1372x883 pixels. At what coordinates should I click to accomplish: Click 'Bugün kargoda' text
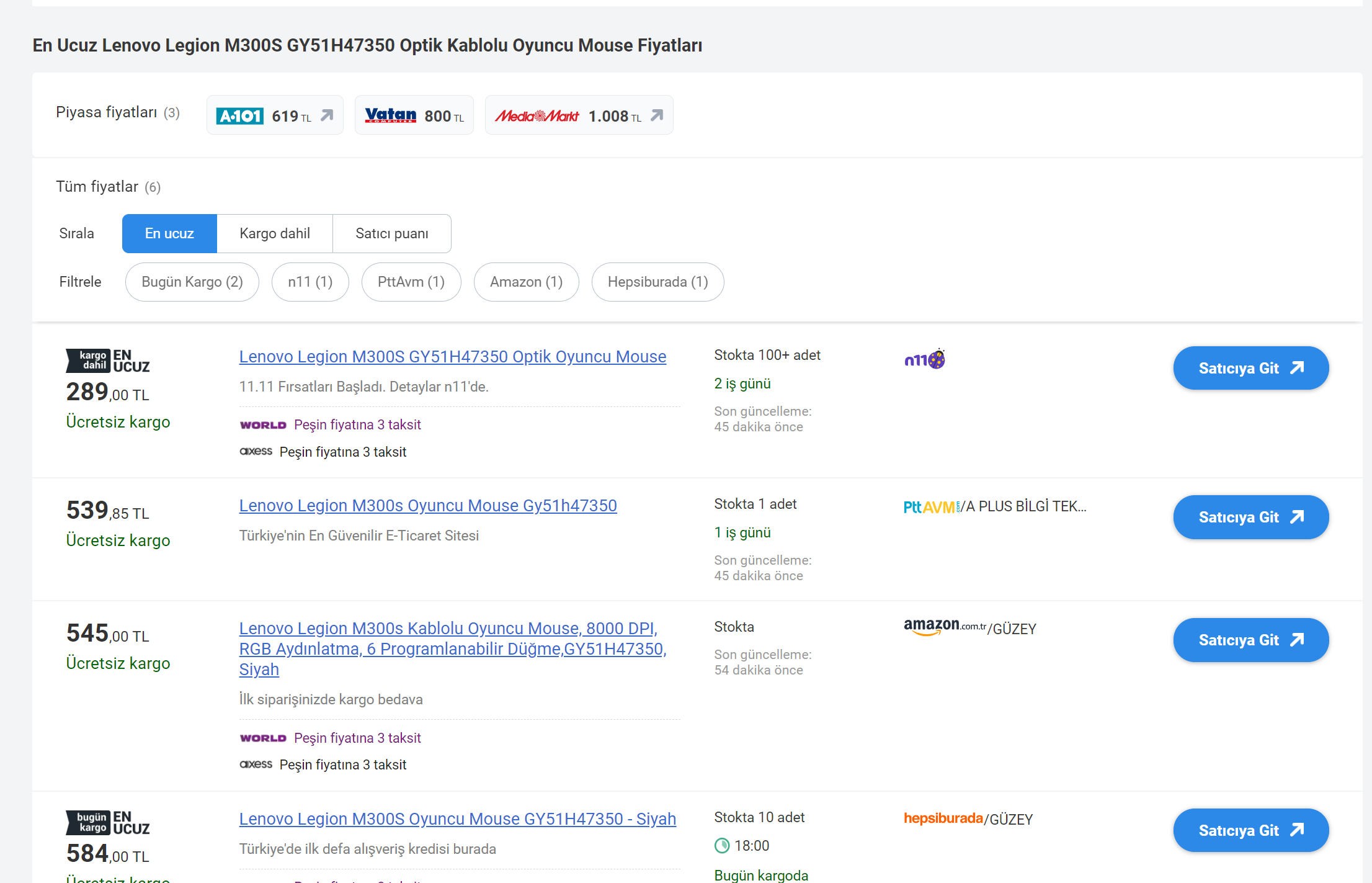(761, 875)
